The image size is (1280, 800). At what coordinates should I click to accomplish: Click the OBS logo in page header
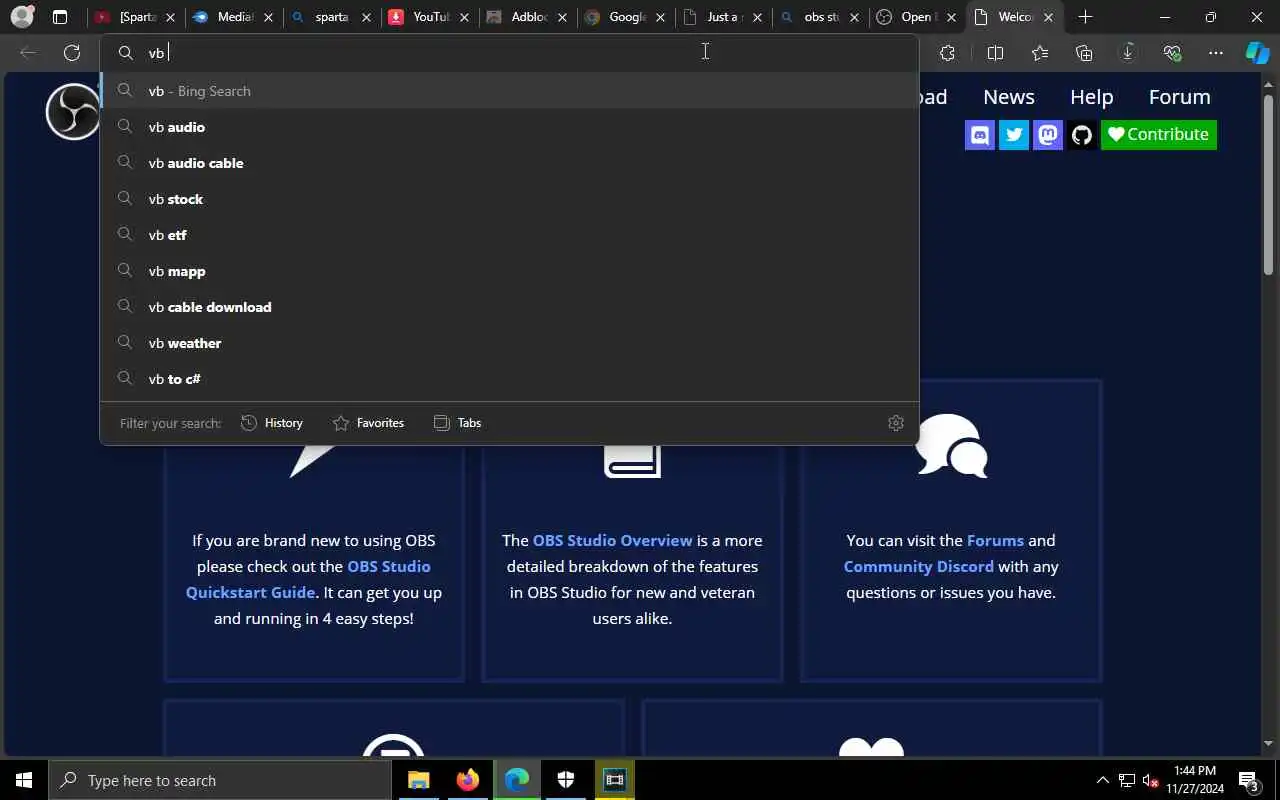pos(72,111)
